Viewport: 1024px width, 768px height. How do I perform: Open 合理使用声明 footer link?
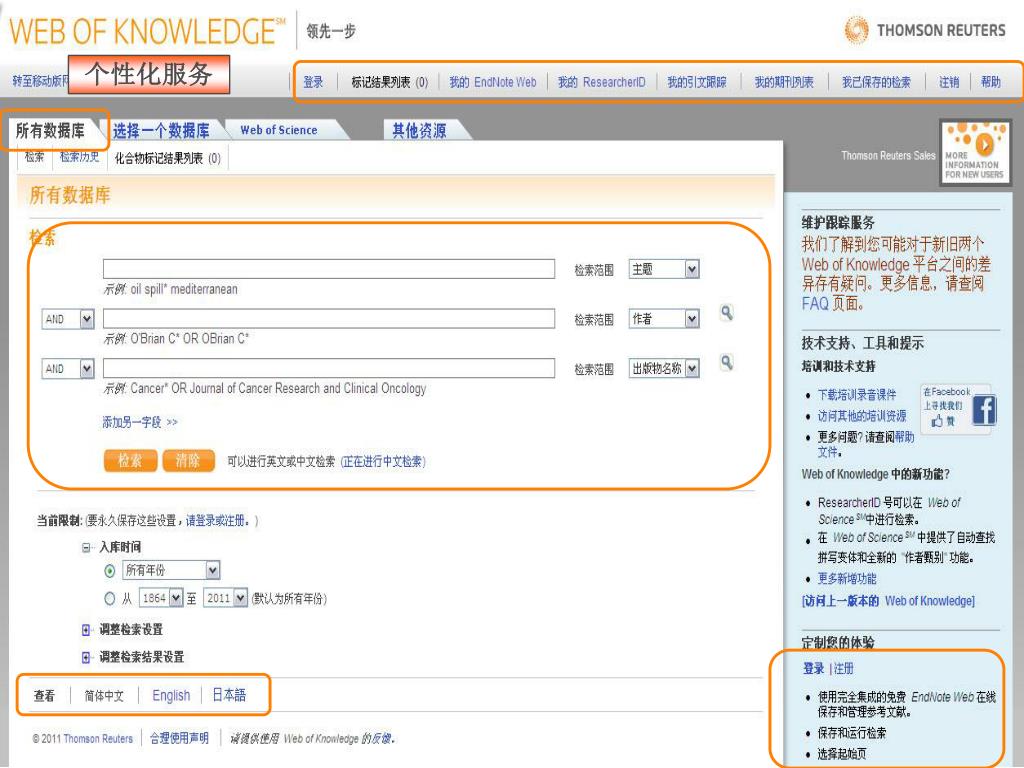click(x=179, y=738)
